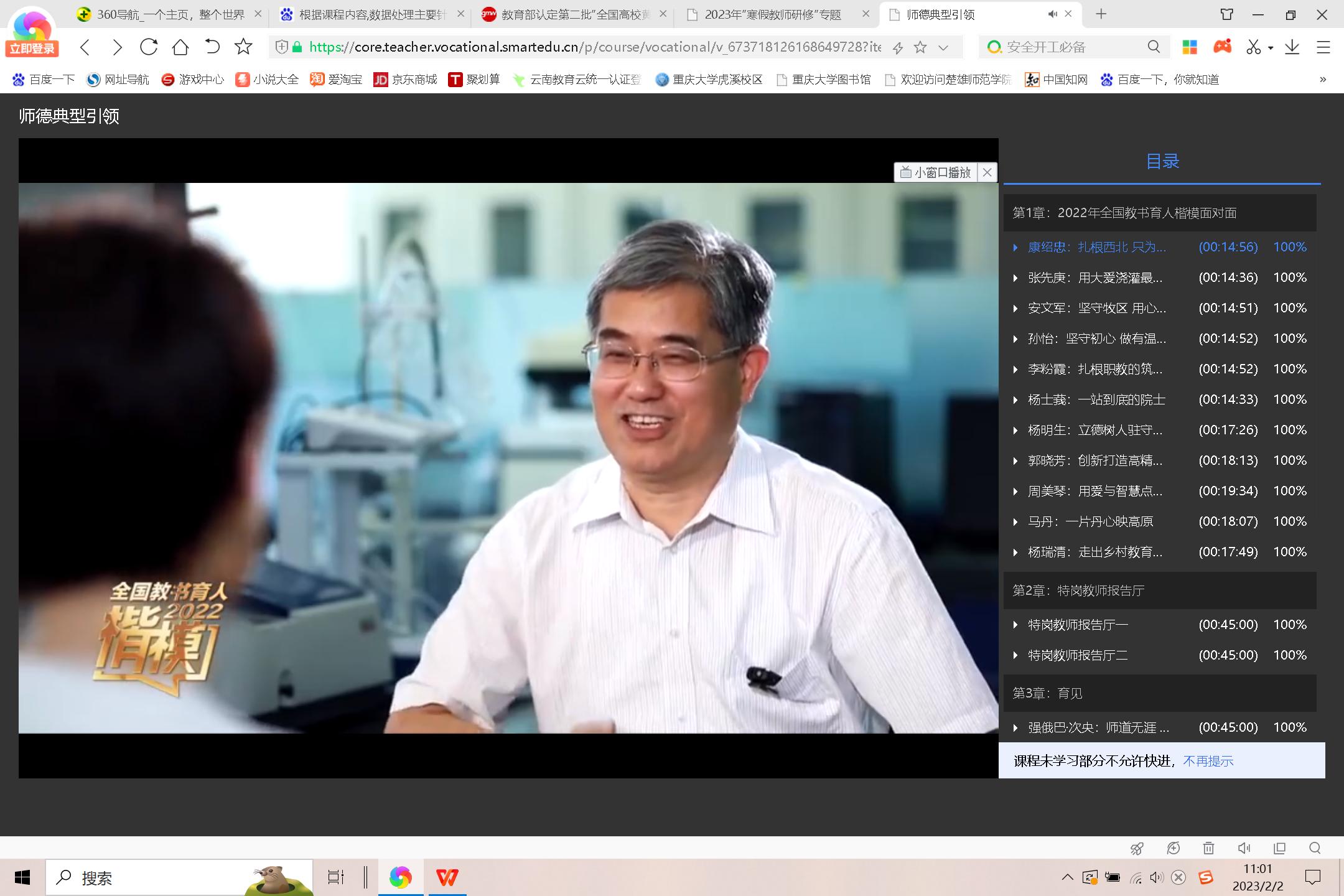Close the 360导航 tab

click(x=258, y=14)
